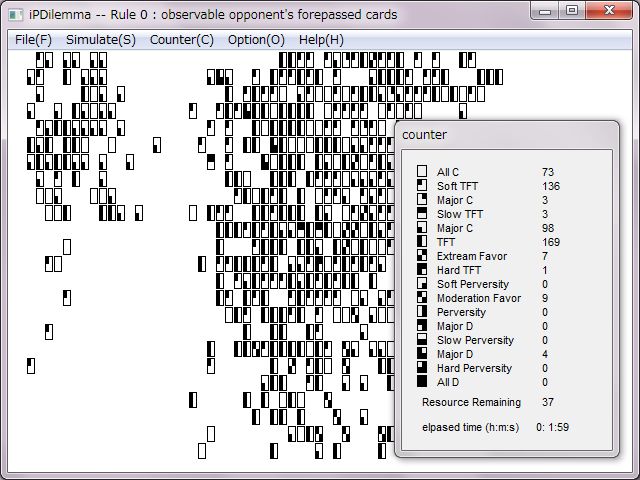This screenshot has width=640, height=480.
Task: Select the 'Hard TFT' label text
Action: click(459, 270)
